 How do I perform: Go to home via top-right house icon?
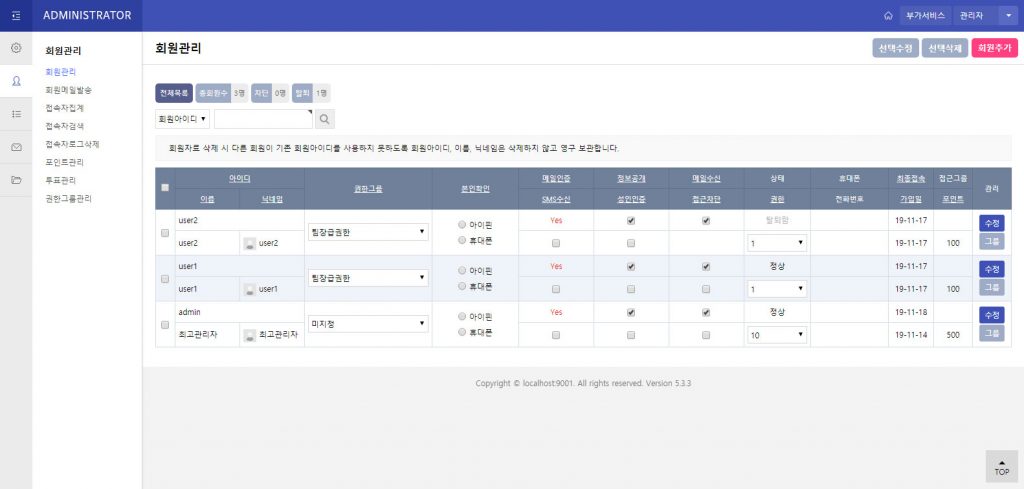coord(887,16)
